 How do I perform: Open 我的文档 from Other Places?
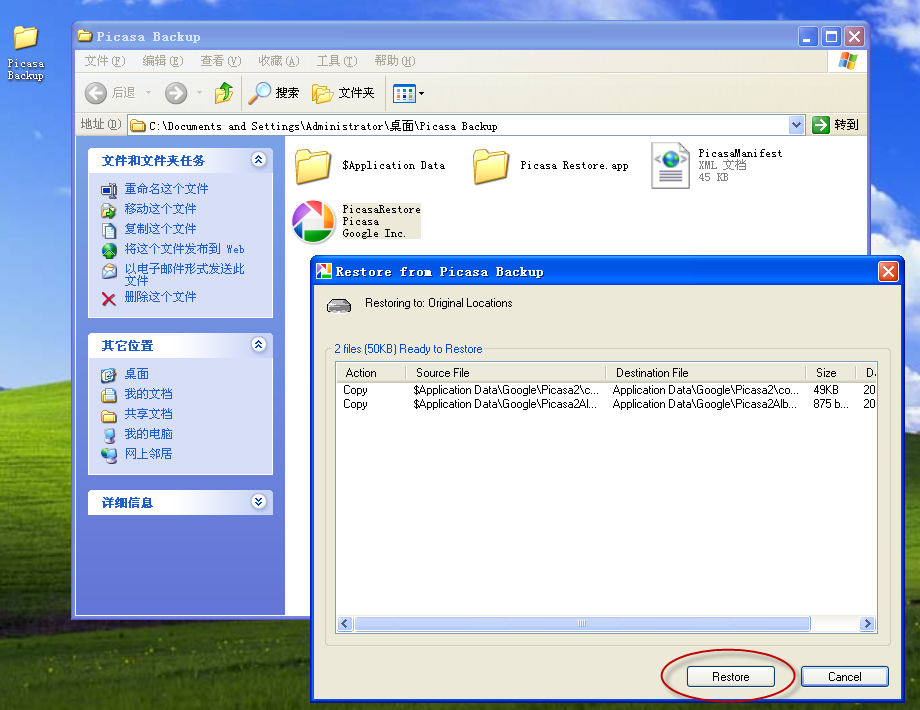[x=148, y=394]
